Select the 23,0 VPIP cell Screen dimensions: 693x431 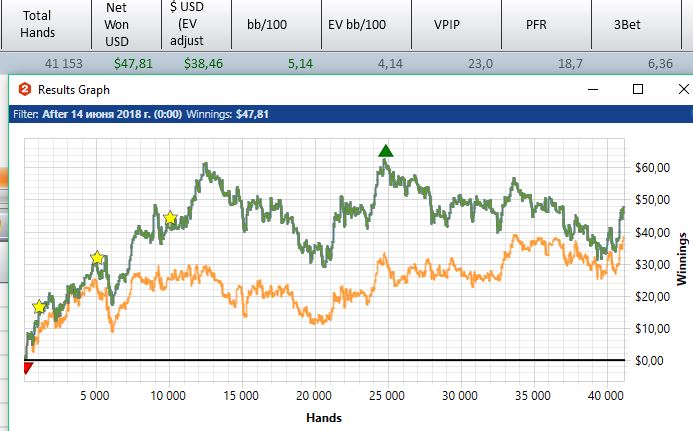(480, 64)
